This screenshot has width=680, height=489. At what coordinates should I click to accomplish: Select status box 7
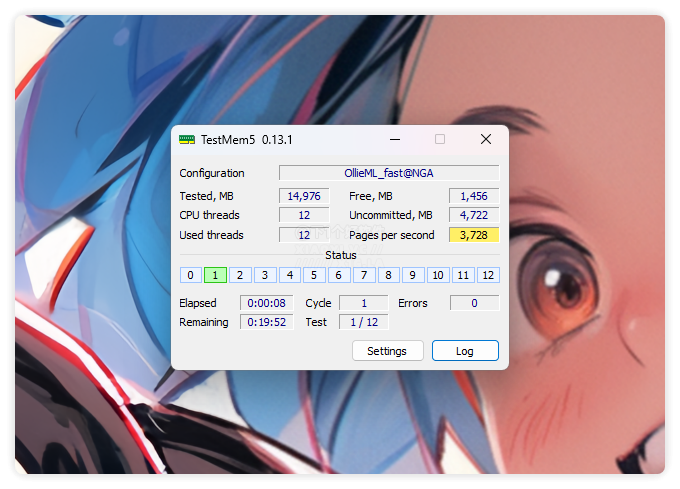pyautogui.click(x=364, y=275)
